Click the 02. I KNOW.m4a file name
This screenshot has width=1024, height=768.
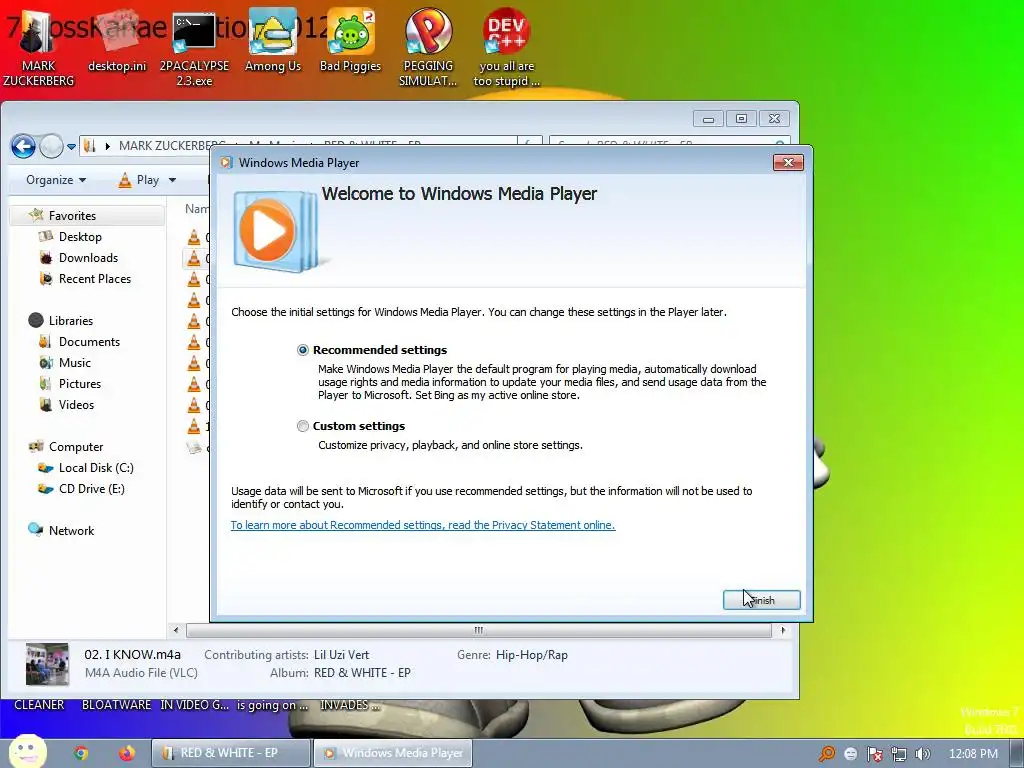click(x=133, y=654)
